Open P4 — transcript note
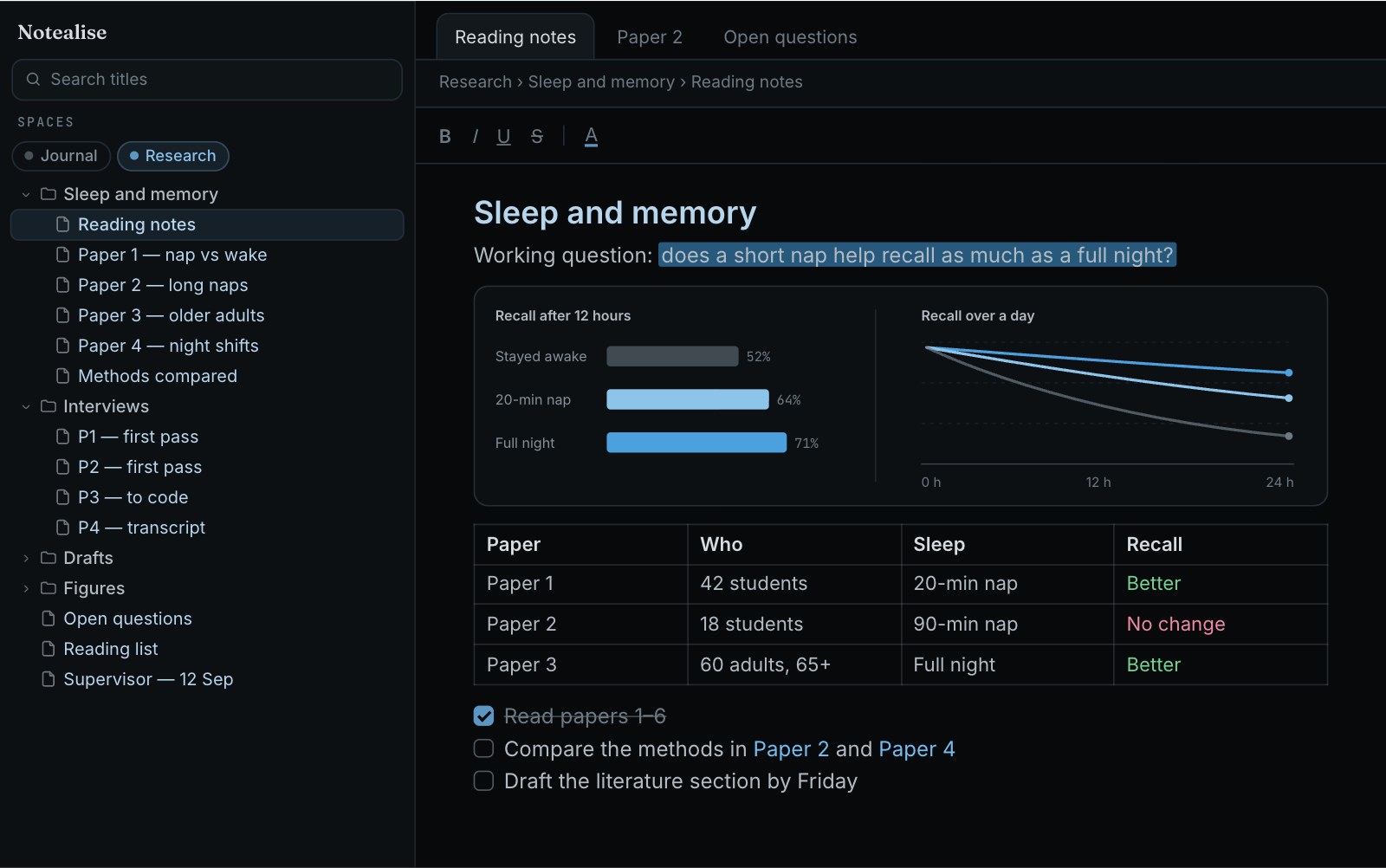 pyautogui.click(x=207, y=528)
